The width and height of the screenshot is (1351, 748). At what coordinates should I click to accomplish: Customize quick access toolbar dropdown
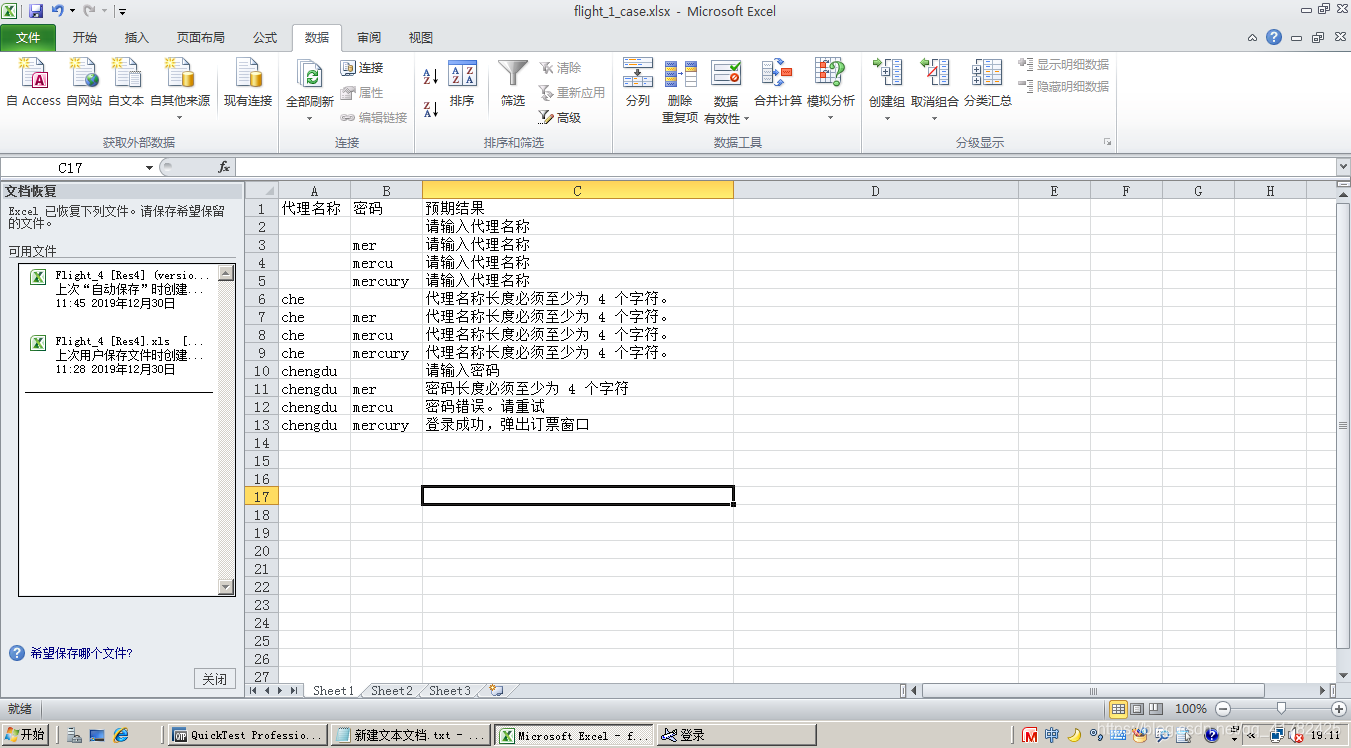point(122,12)
